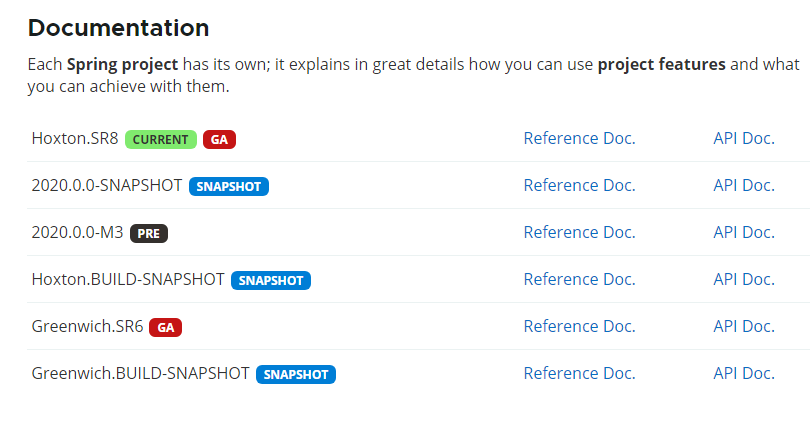Open Reference Doc. for 2020.0.0-M3
This screenshot has width=810, height=423.
pyautogui.click(x=579, y=232)
